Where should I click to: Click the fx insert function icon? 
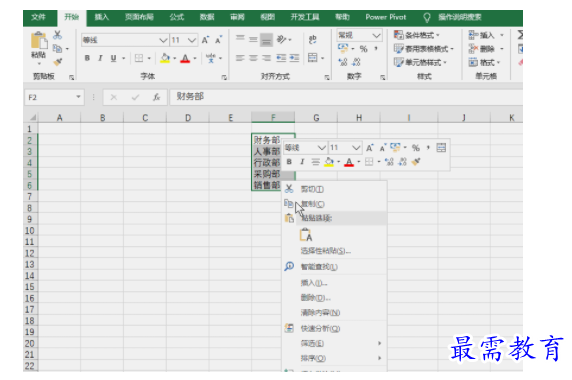[156, 97]
